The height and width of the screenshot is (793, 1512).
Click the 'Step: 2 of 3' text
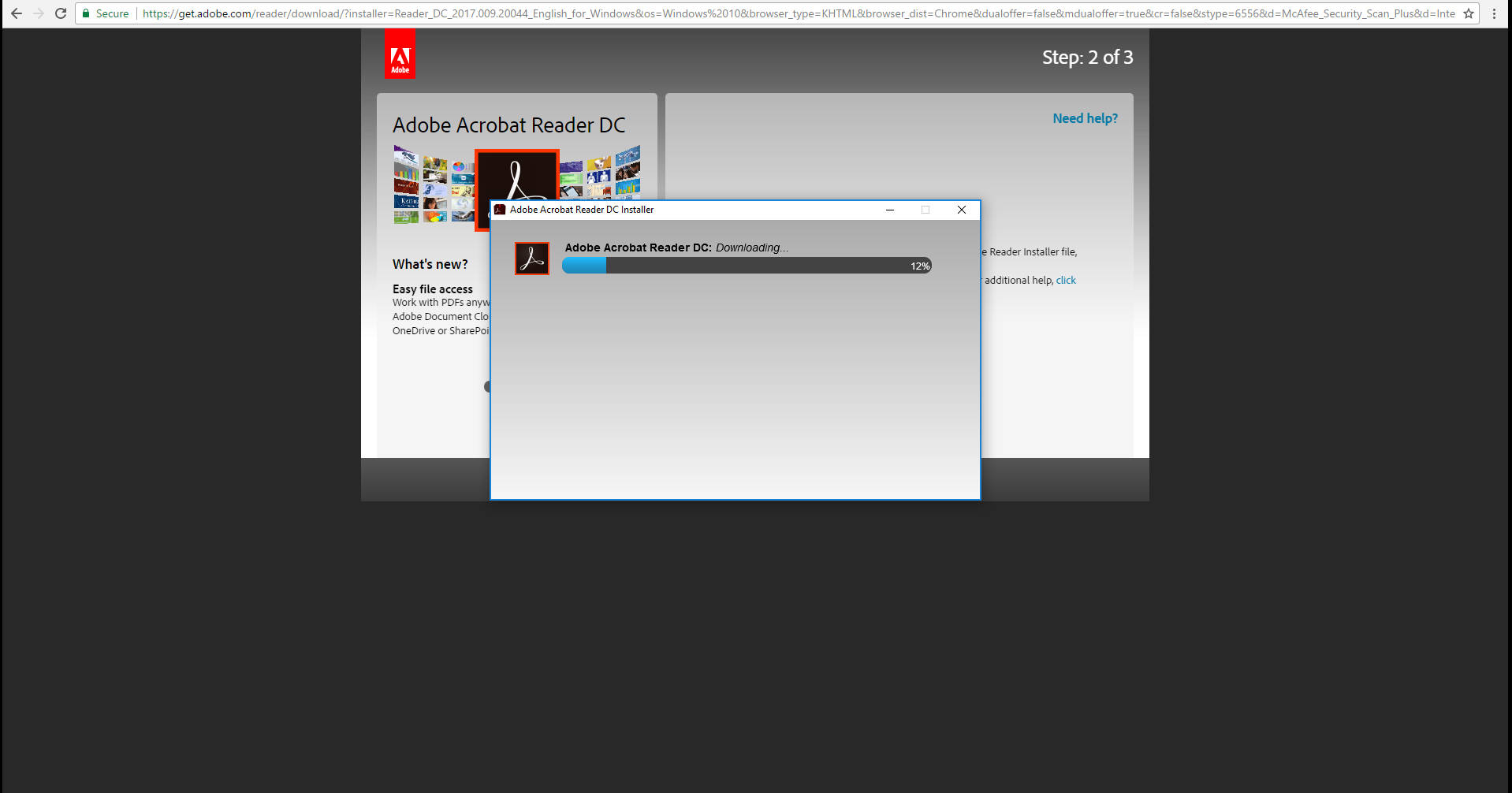tap(1087, 58)
